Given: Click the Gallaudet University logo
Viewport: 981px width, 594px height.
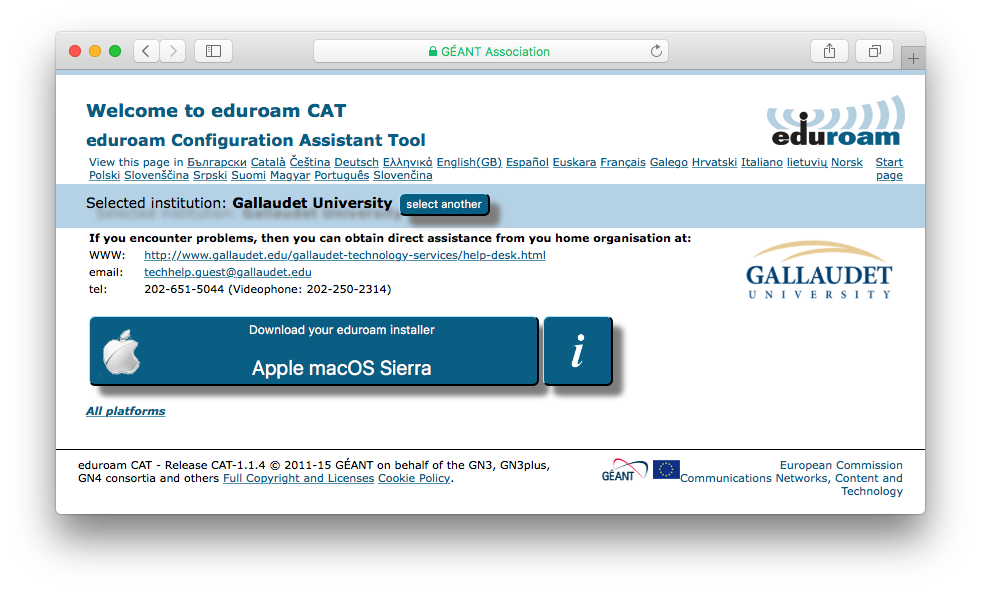Looking at the screenshot, I should (819, 270).
